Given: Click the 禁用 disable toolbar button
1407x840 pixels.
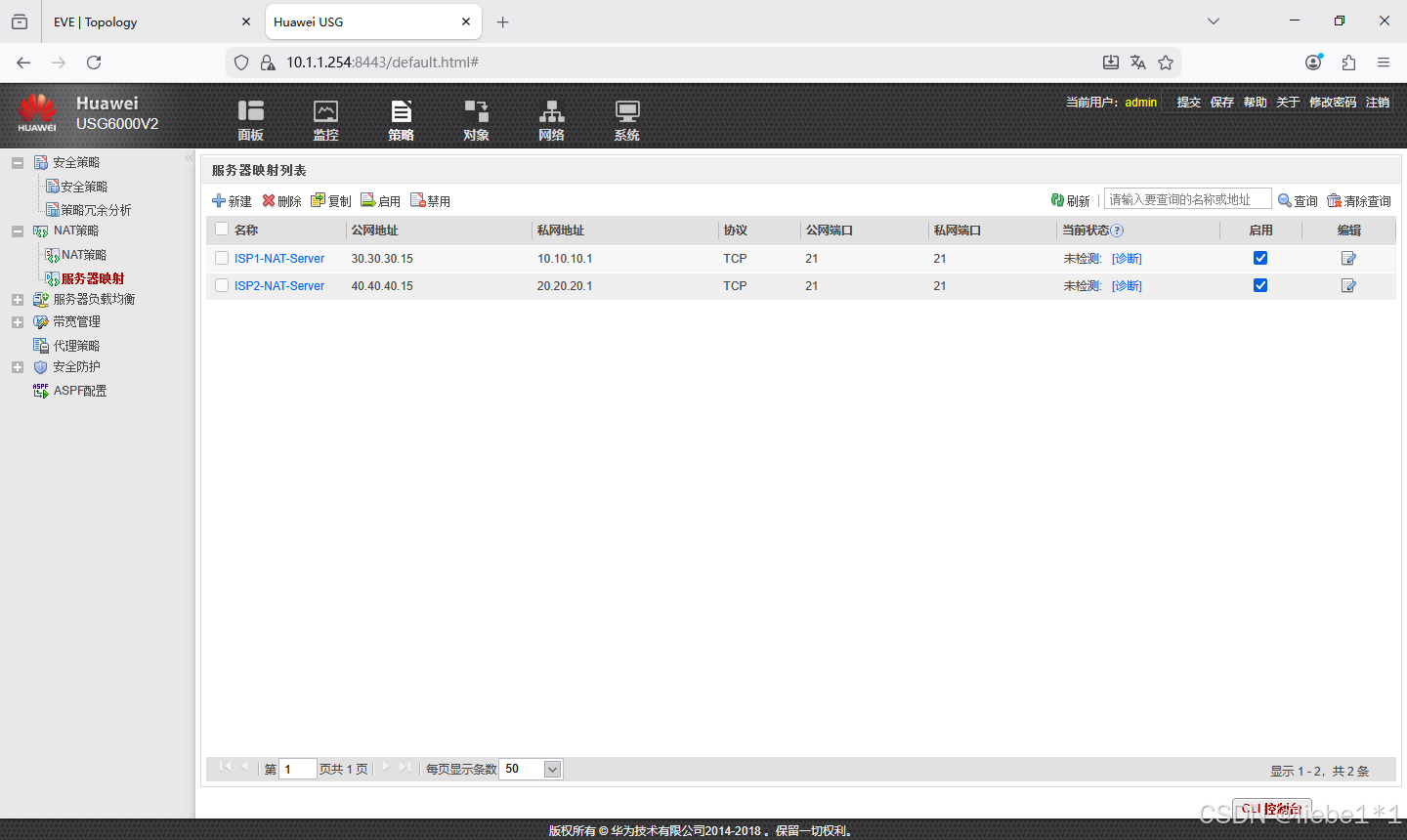Looking at the screenshot, I should pyautogui.click(x=430, y=200).
